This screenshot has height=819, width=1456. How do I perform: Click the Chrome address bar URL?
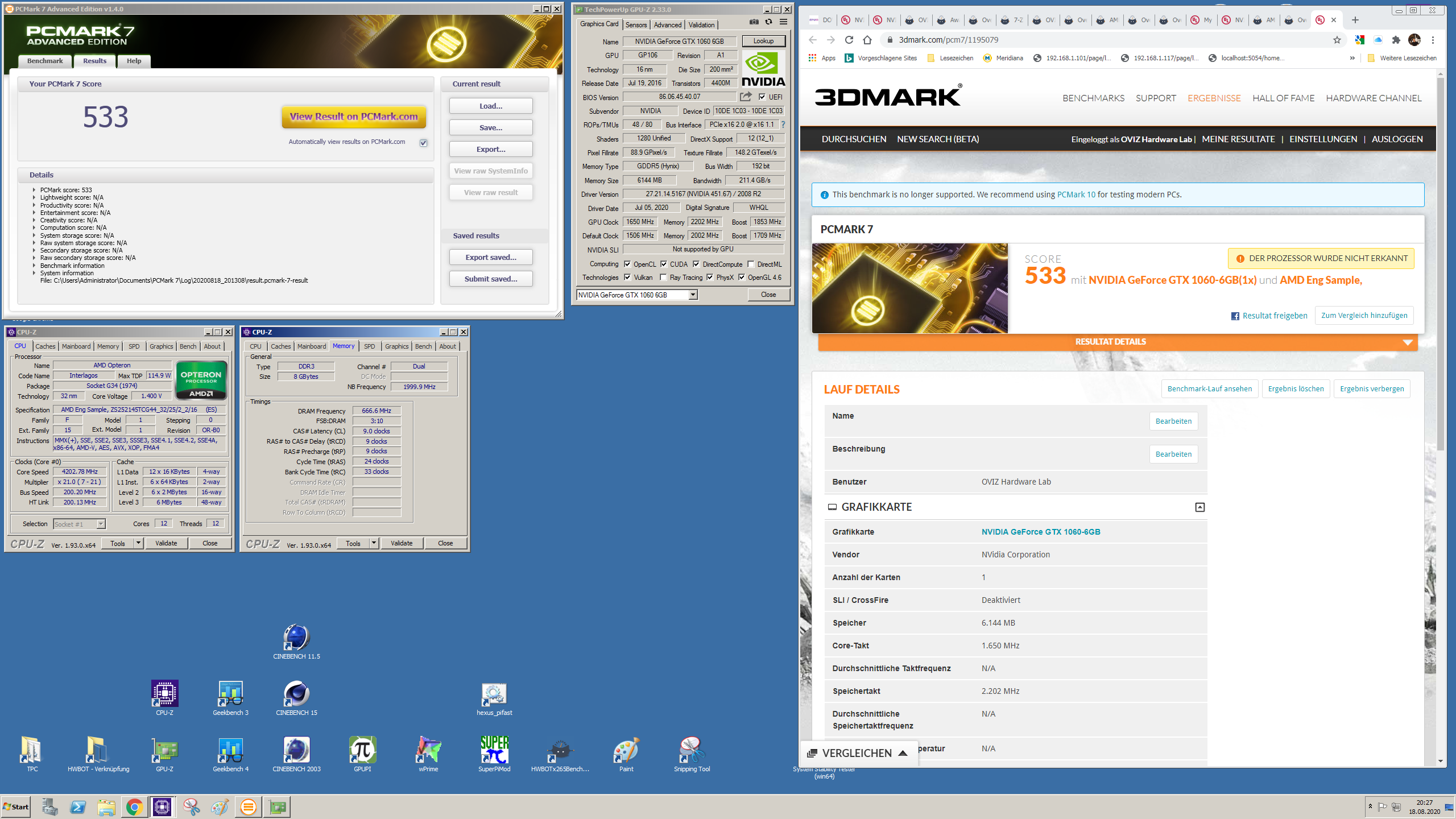click(x=948, y=40)
